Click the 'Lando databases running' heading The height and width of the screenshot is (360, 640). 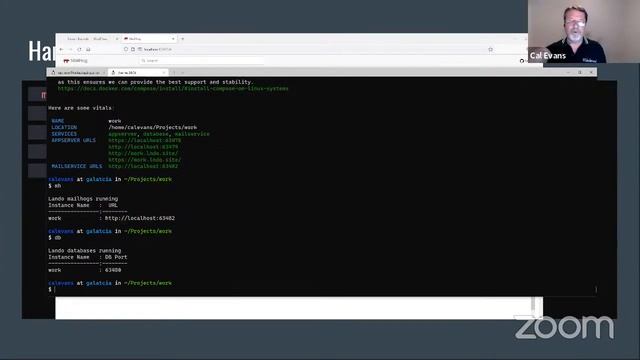85,251
